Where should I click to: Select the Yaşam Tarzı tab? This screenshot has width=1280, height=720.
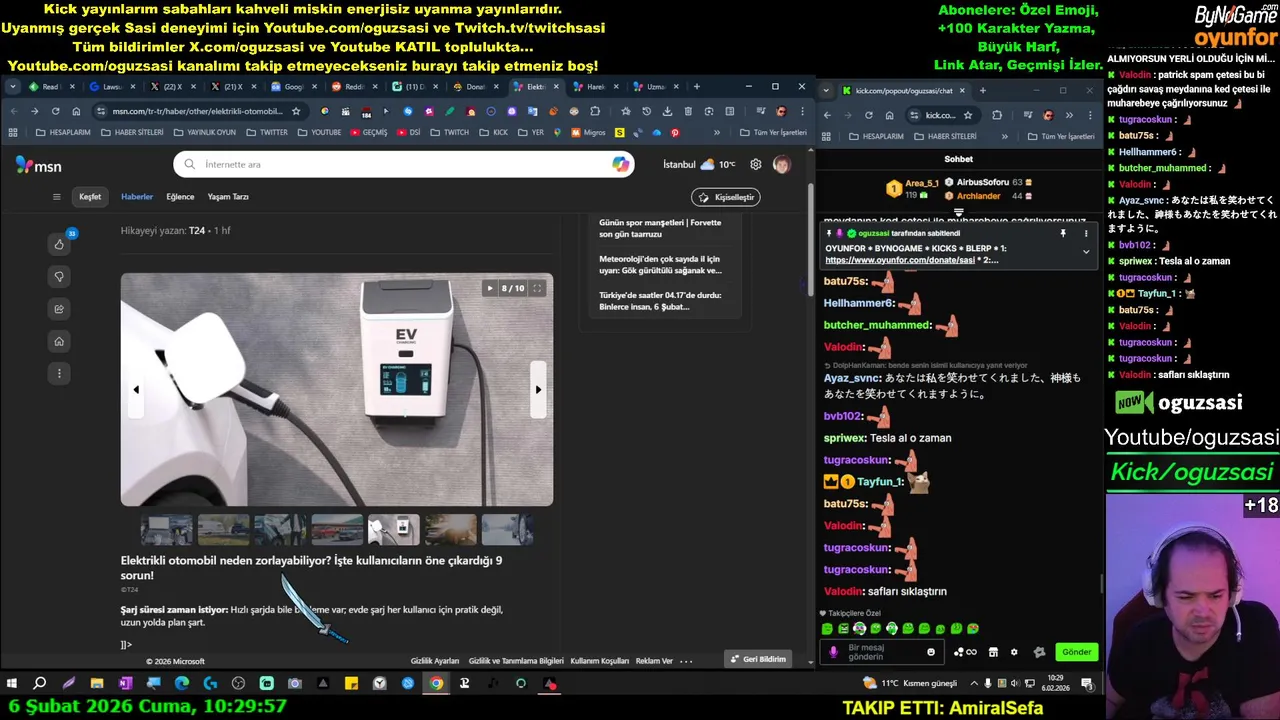tap(228, 197)
